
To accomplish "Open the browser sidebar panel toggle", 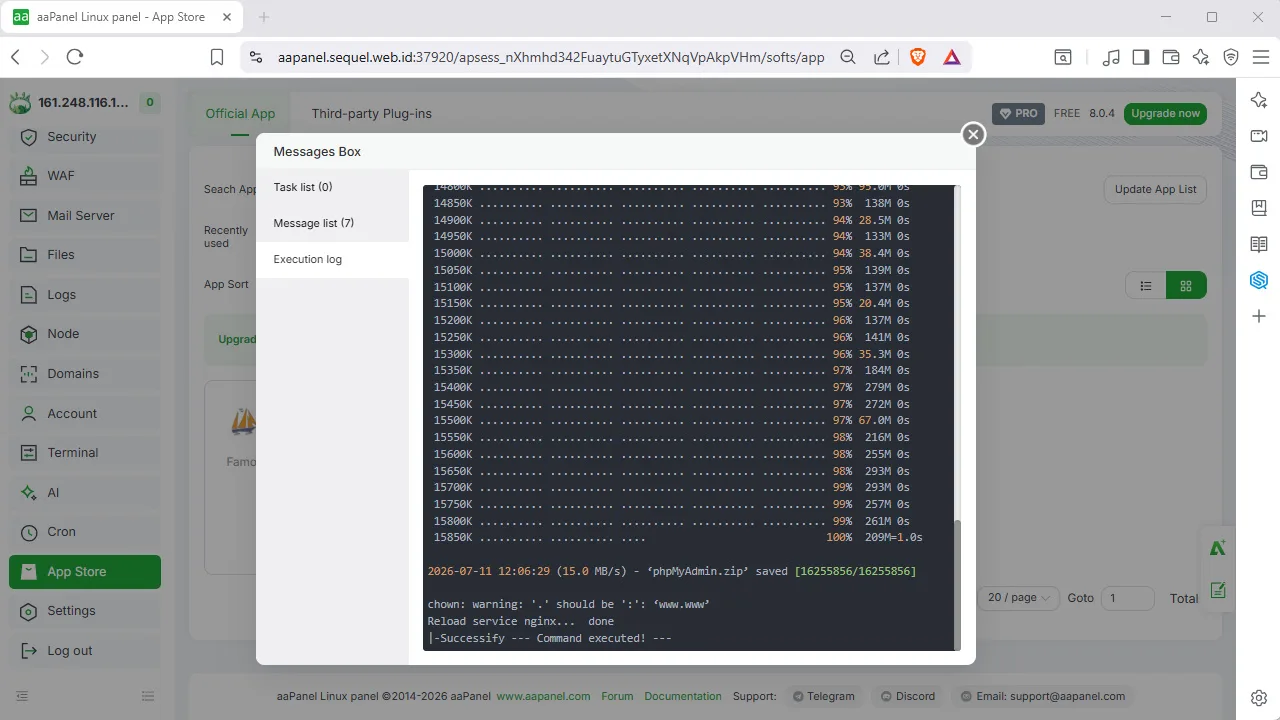I will 1141,57.
